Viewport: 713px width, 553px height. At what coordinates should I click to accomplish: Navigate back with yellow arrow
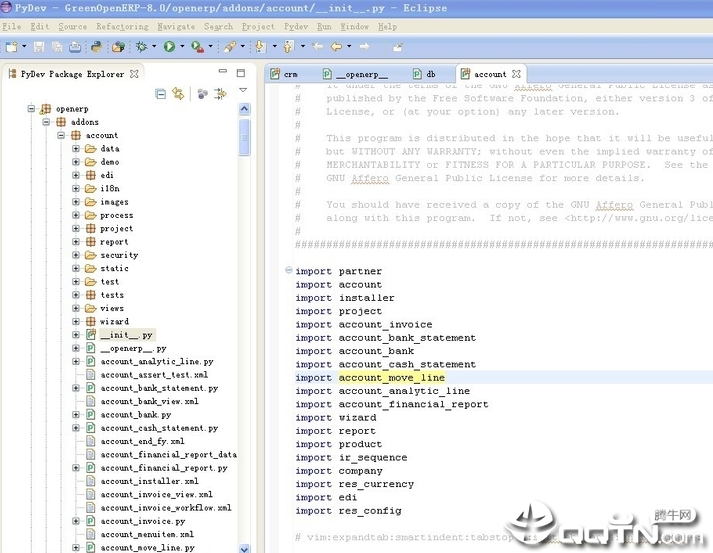(x=336, y=46)
